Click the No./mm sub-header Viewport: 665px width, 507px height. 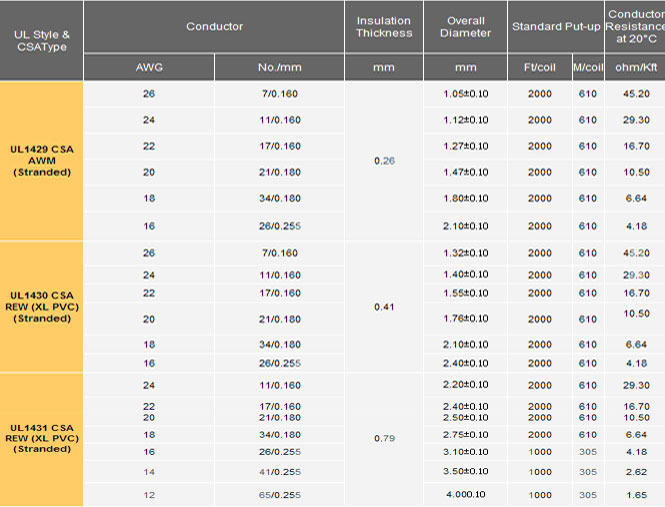tap(279, 67)
